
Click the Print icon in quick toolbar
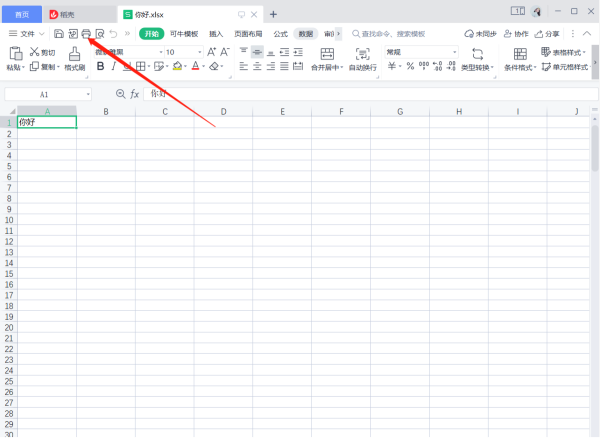click(86, 34)
